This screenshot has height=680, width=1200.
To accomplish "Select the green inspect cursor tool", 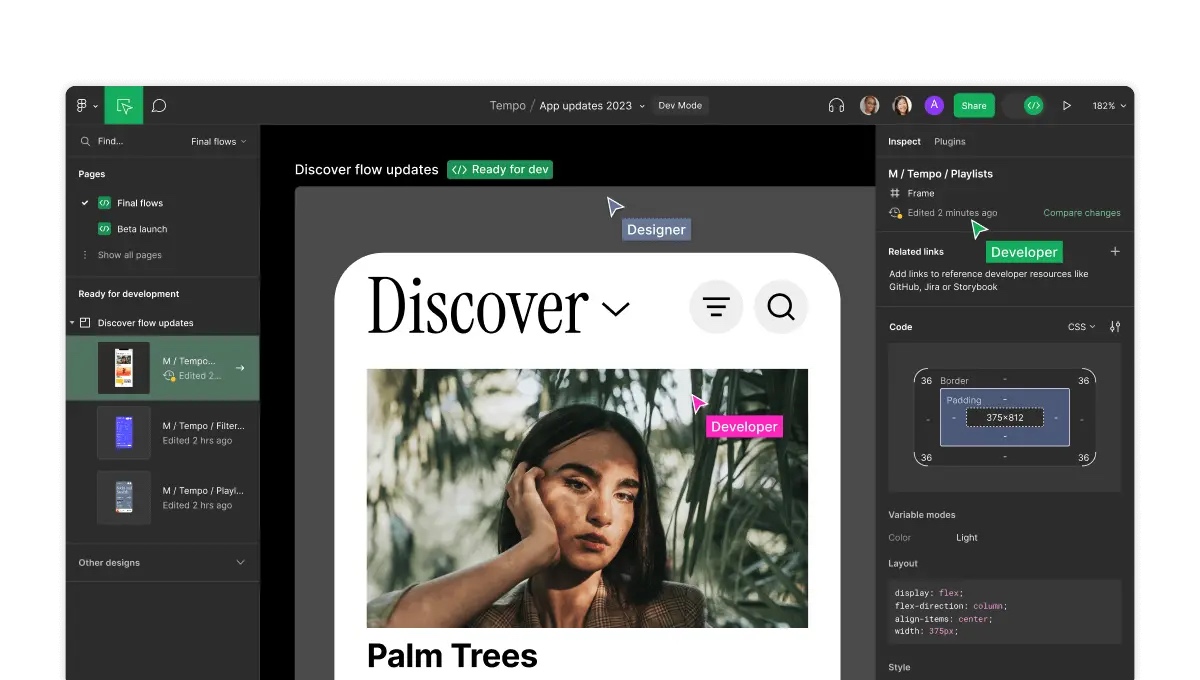I will (124, 105).
